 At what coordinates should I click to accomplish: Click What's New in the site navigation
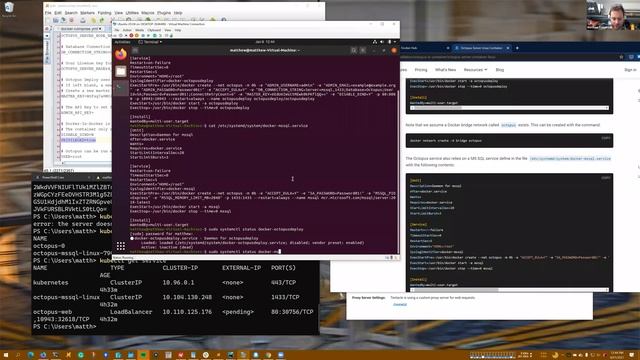(445, 70)
